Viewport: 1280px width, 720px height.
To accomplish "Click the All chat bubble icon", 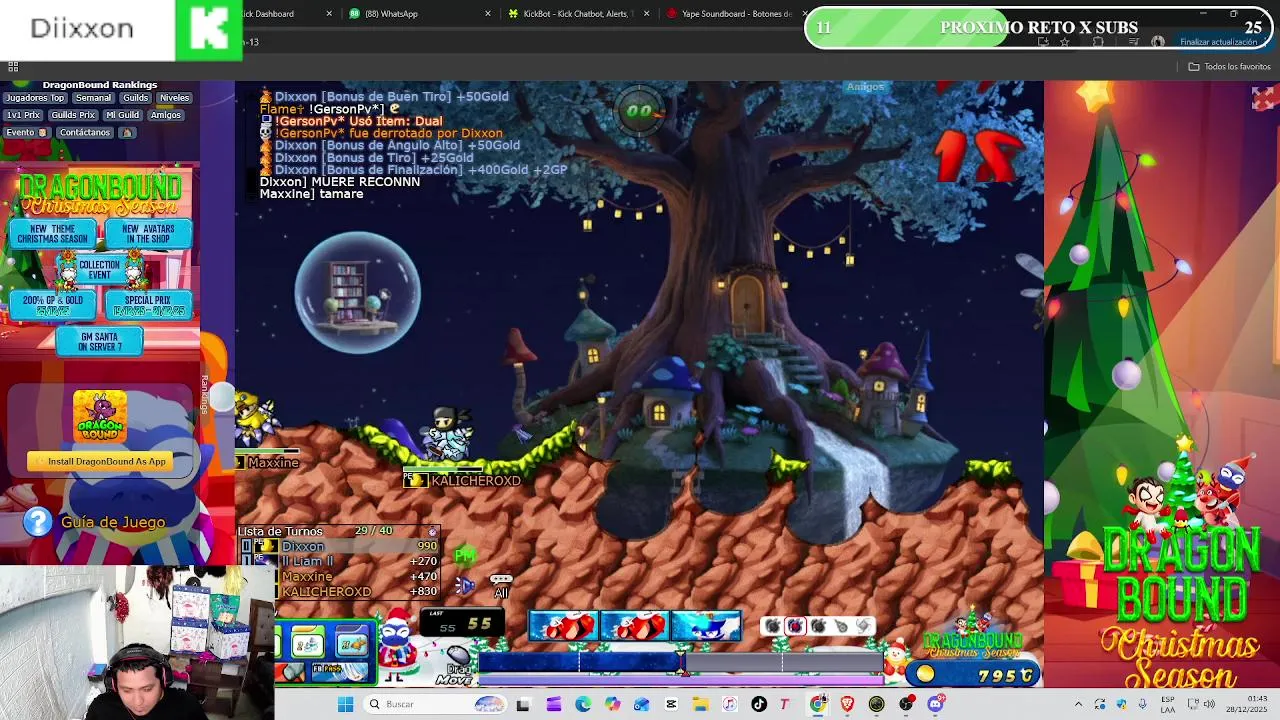I will pyautogui.click(x=501, y=585).
